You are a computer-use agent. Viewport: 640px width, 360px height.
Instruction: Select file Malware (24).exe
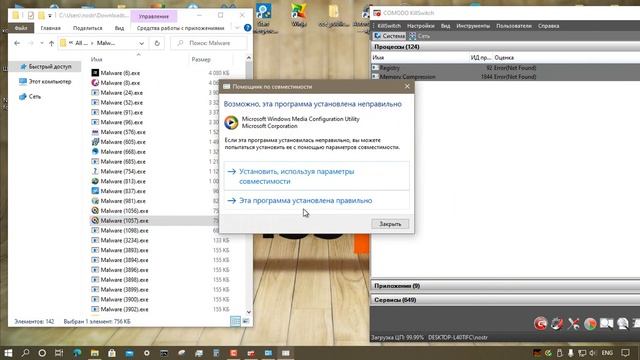(x=122, y=93)
